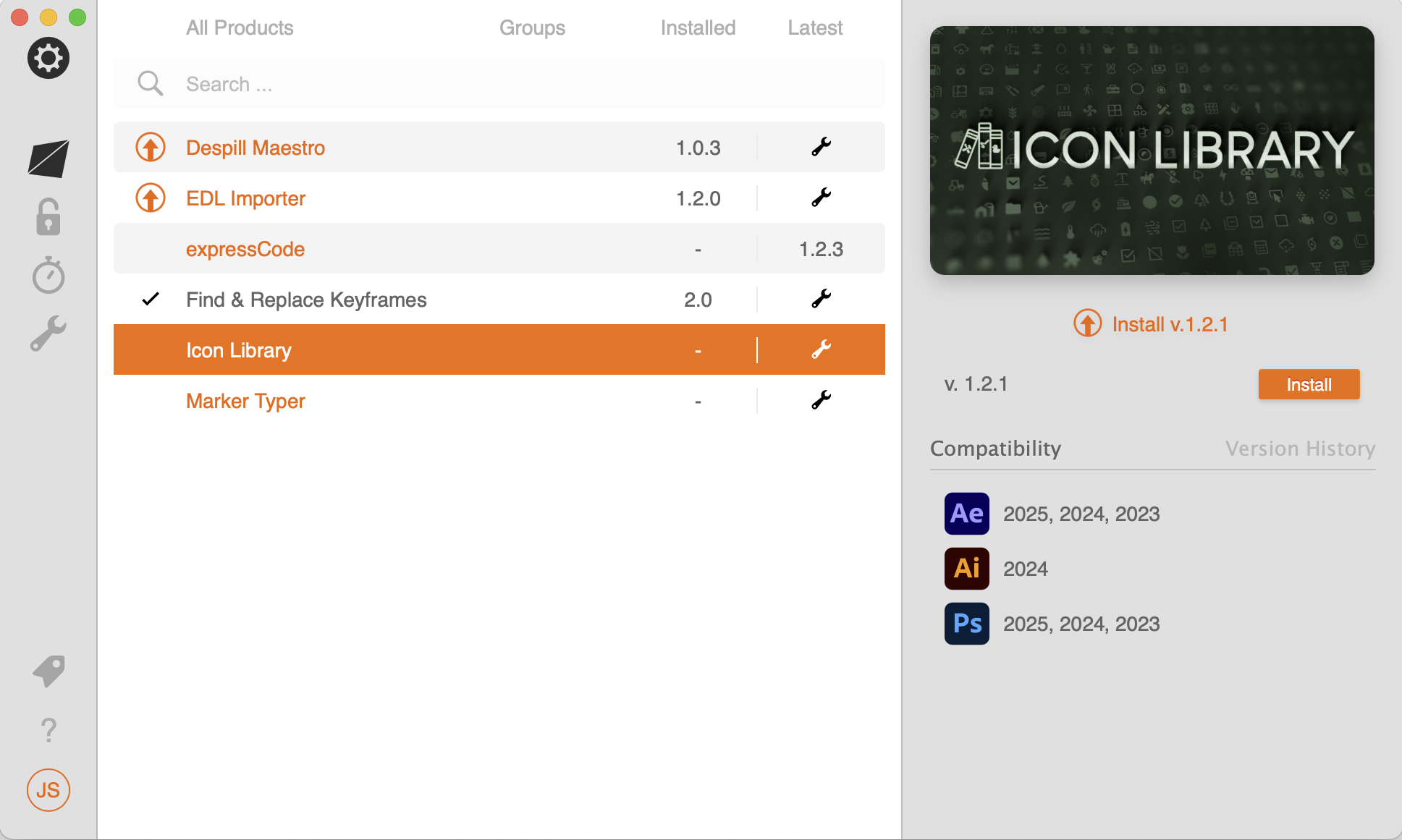
Task: Click the wrench icon in Icon Library row
Action: coord(821,350)
